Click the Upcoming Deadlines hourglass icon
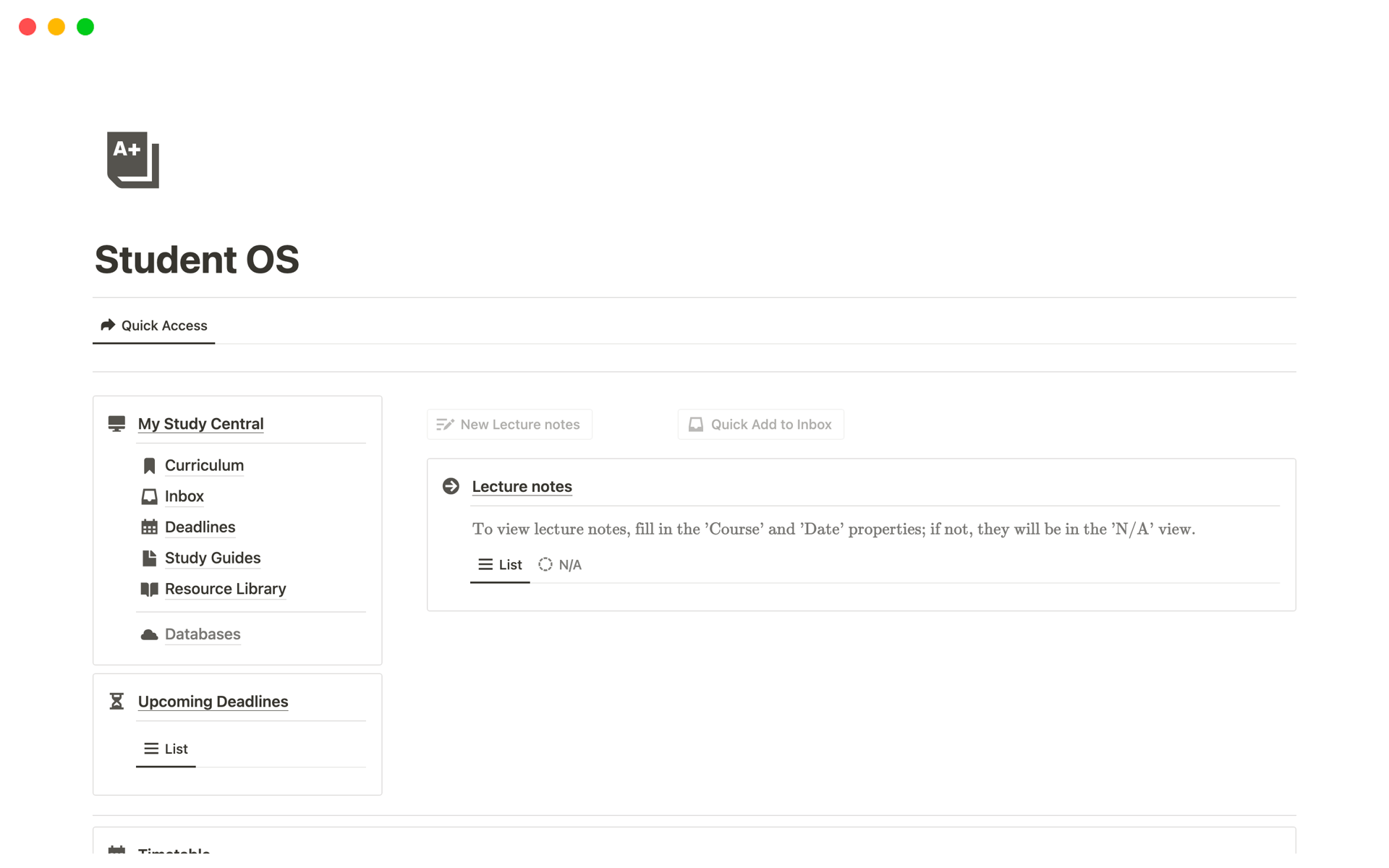Screen dimensions: 1389x868 coord(118,700)
